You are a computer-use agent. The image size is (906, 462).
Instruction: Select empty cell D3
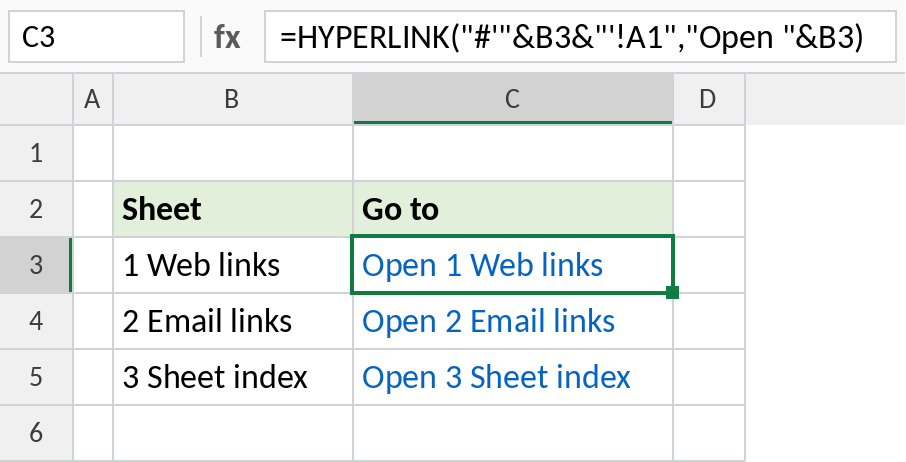click(x=709, y=265)
